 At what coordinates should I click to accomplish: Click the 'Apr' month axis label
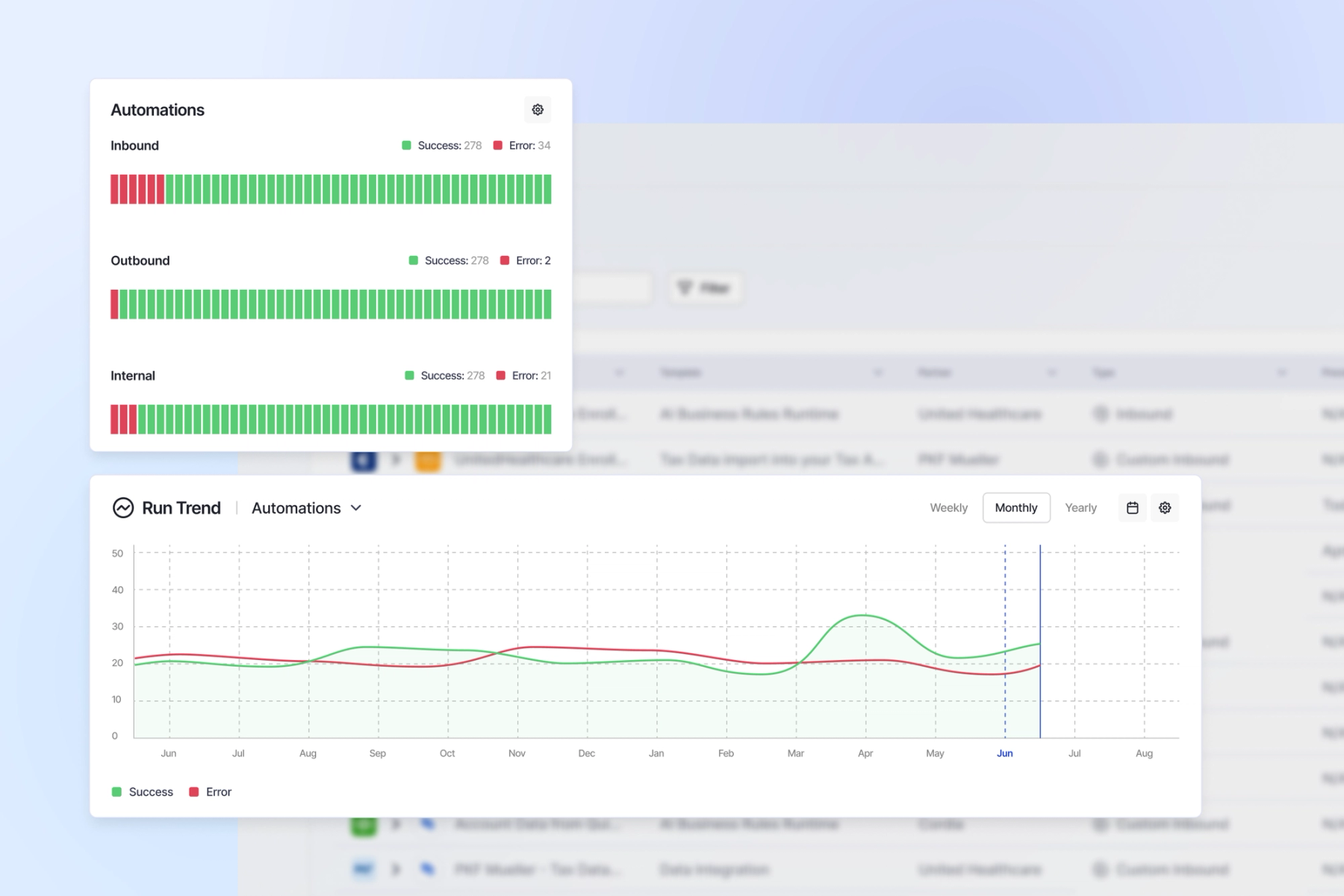pos(865,753)
